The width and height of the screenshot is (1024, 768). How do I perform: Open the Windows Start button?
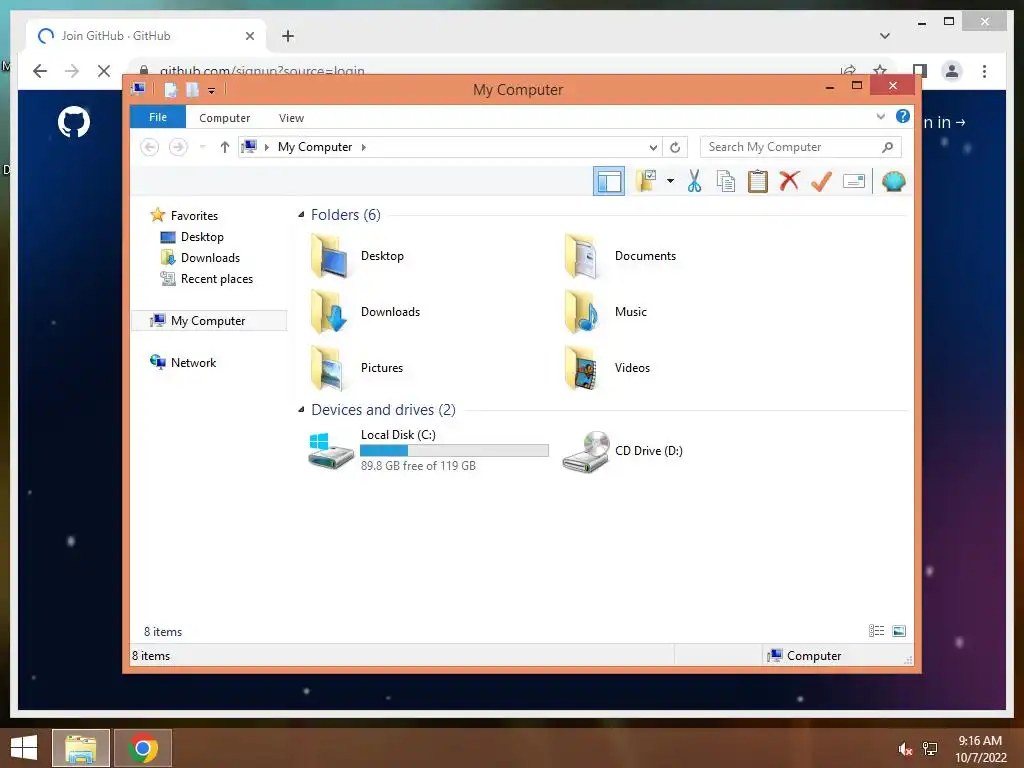point(24,748)
